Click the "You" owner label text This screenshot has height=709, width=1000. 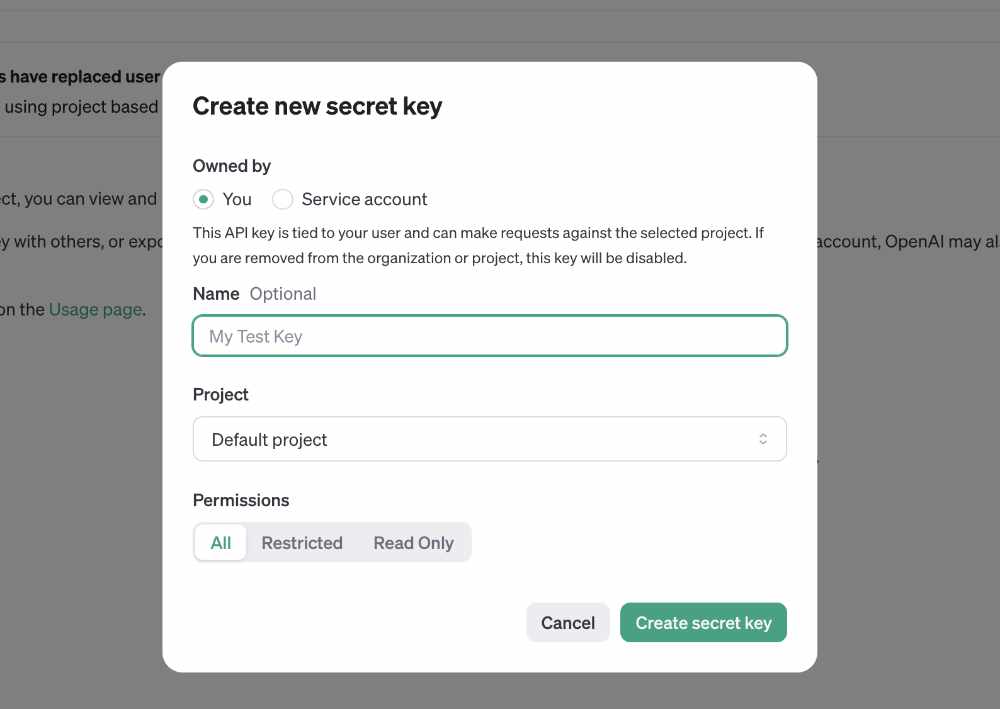(x=237, y=200)
